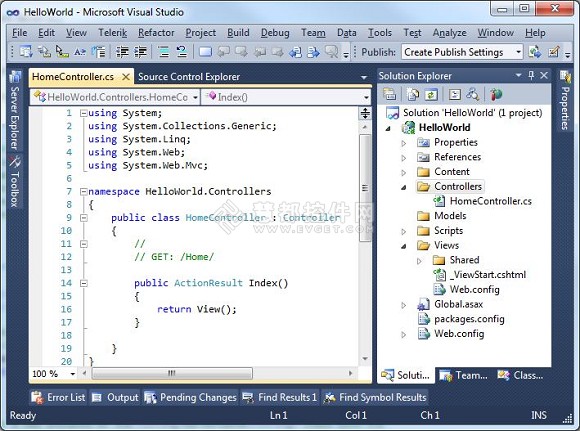Select packages.config in Solution Explorer
The image size is (580, 431).
[x=469, y=319]
